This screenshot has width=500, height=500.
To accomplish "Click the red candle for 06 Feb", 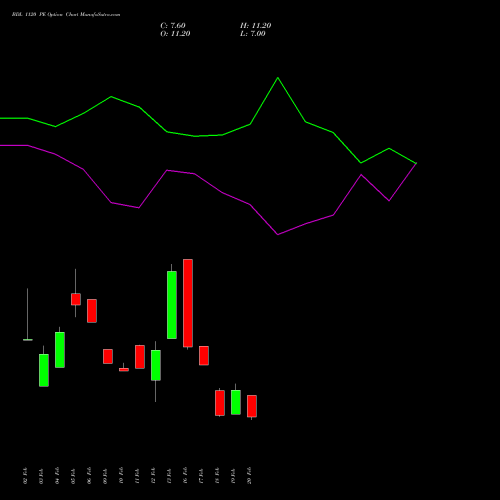I will (92, 311).
